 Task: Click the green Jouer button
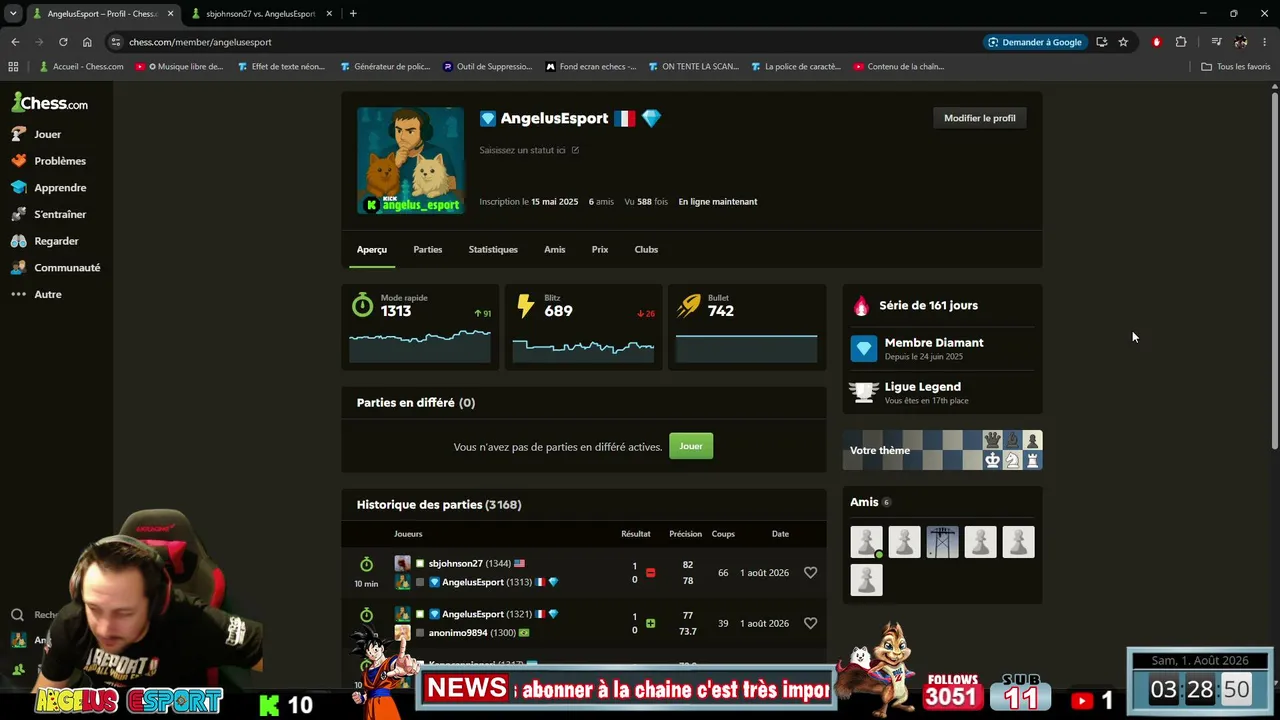coord(691,446)
